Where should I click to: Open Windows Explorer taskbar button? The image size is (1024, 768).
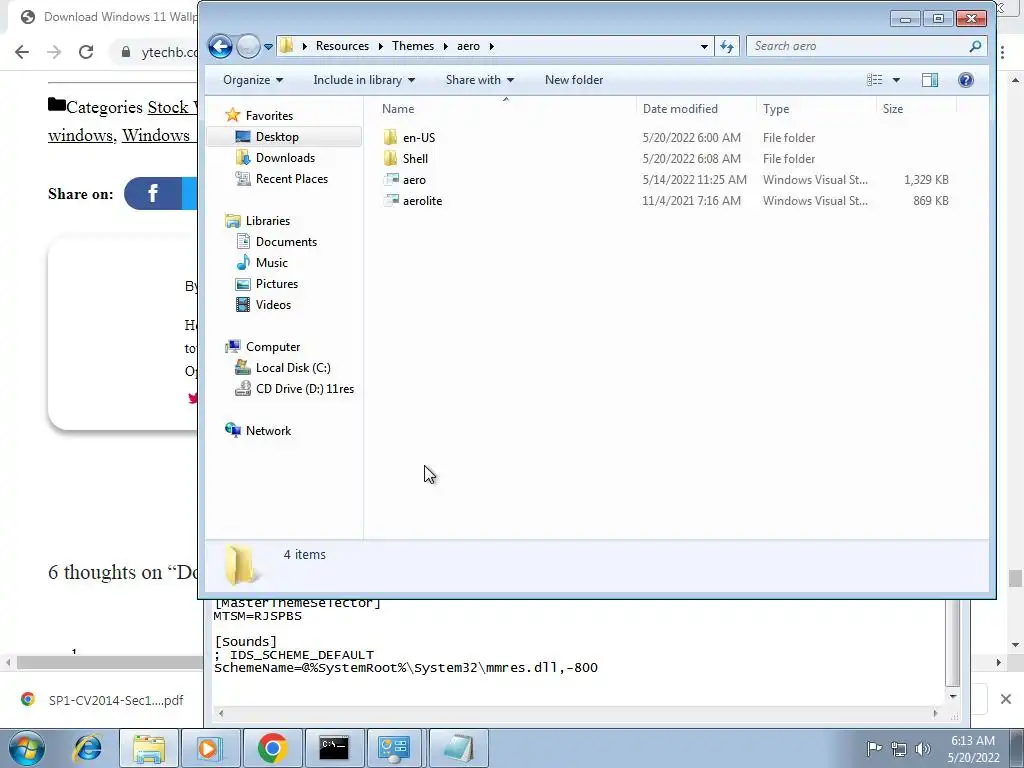[x=149, y=748]
